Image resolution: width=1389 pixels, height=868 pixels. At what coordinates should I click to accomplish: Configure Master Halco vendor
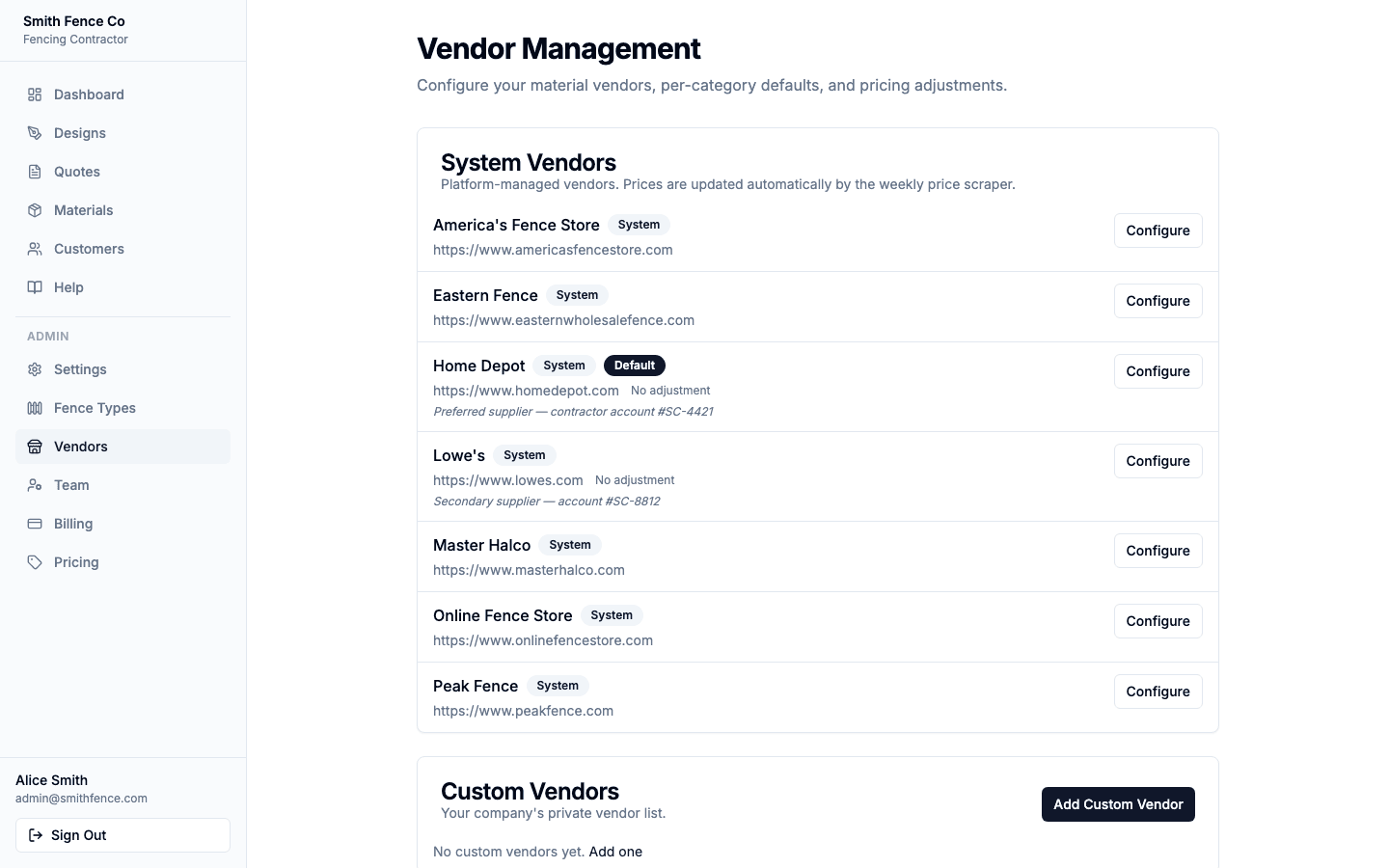[1157, 551]
